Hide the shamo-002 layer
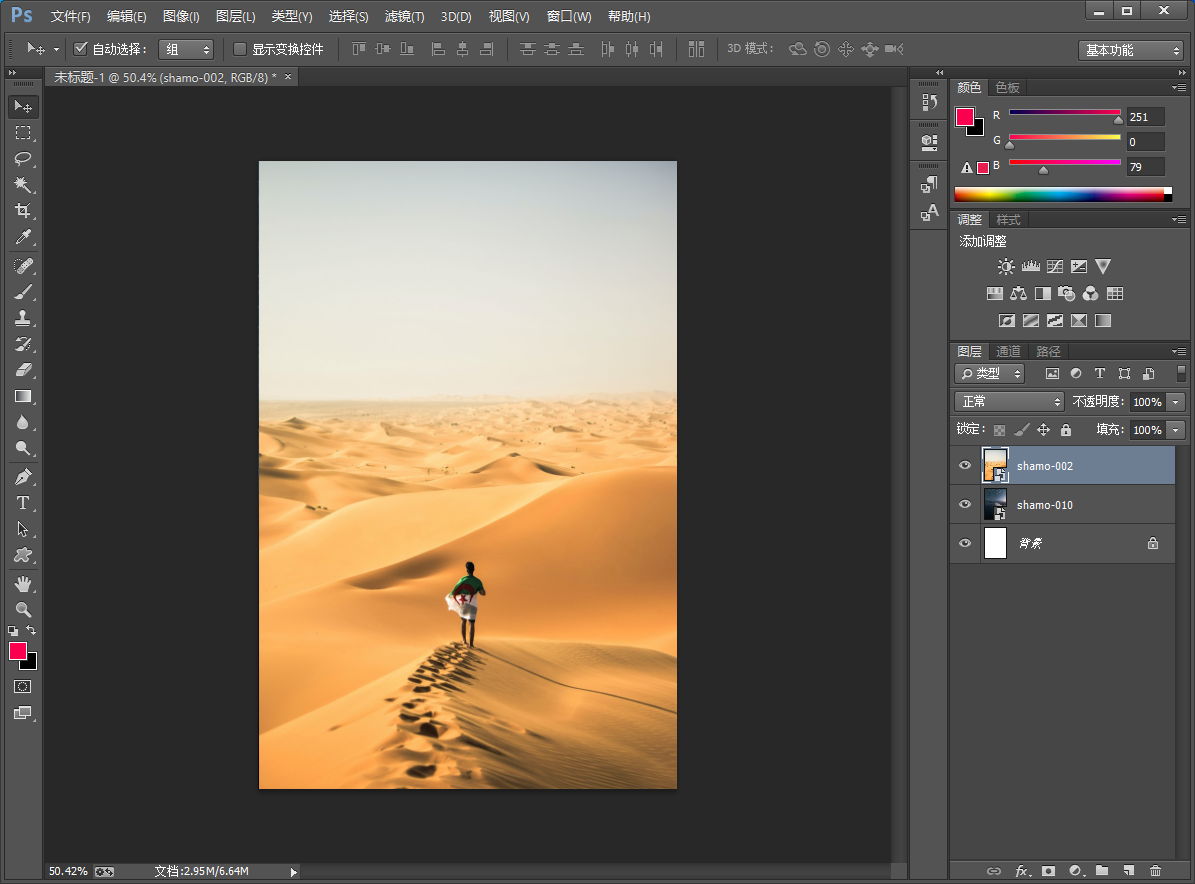Image resolution: width=1195 pixels, height=884 pixels. click(x=965, y=465)
